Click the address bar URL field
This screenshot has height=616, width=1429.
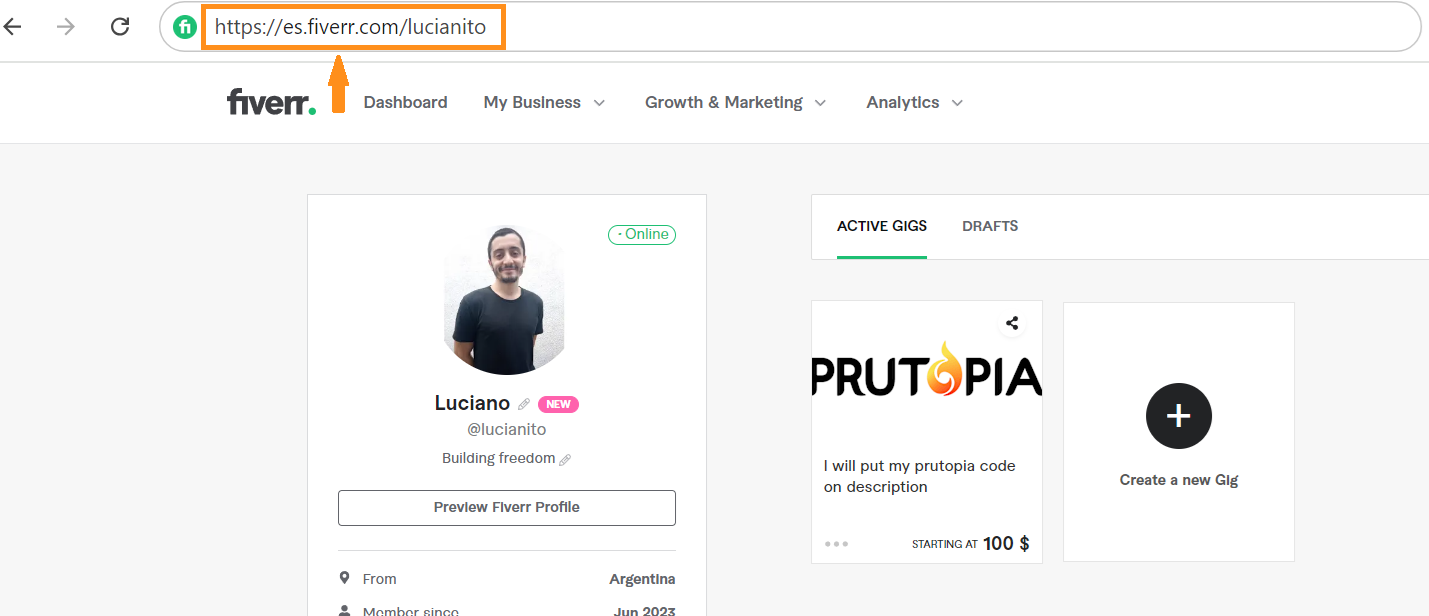pos(800,27)
